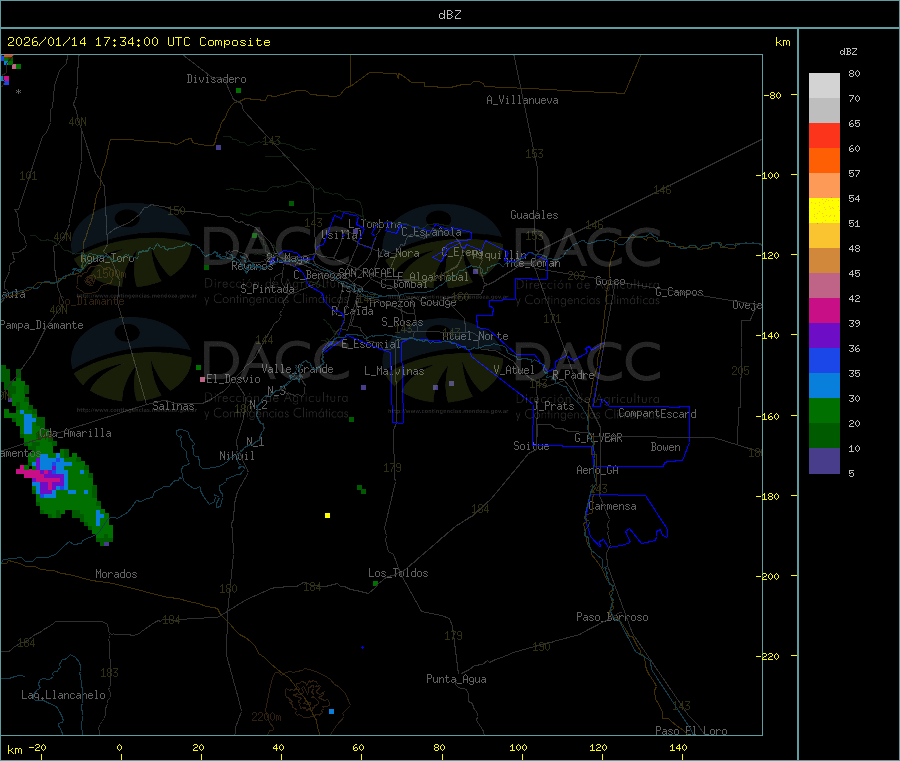Click the light gray 70-80 dBZ swatch

[x=824, y=86]
